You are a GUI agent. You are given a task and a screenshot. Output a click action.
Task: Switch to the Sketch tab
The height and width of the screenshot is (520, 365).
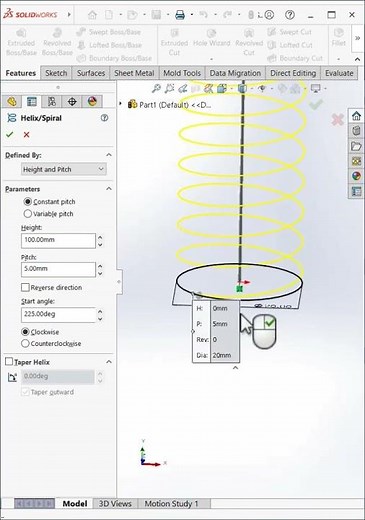(56, 73)
